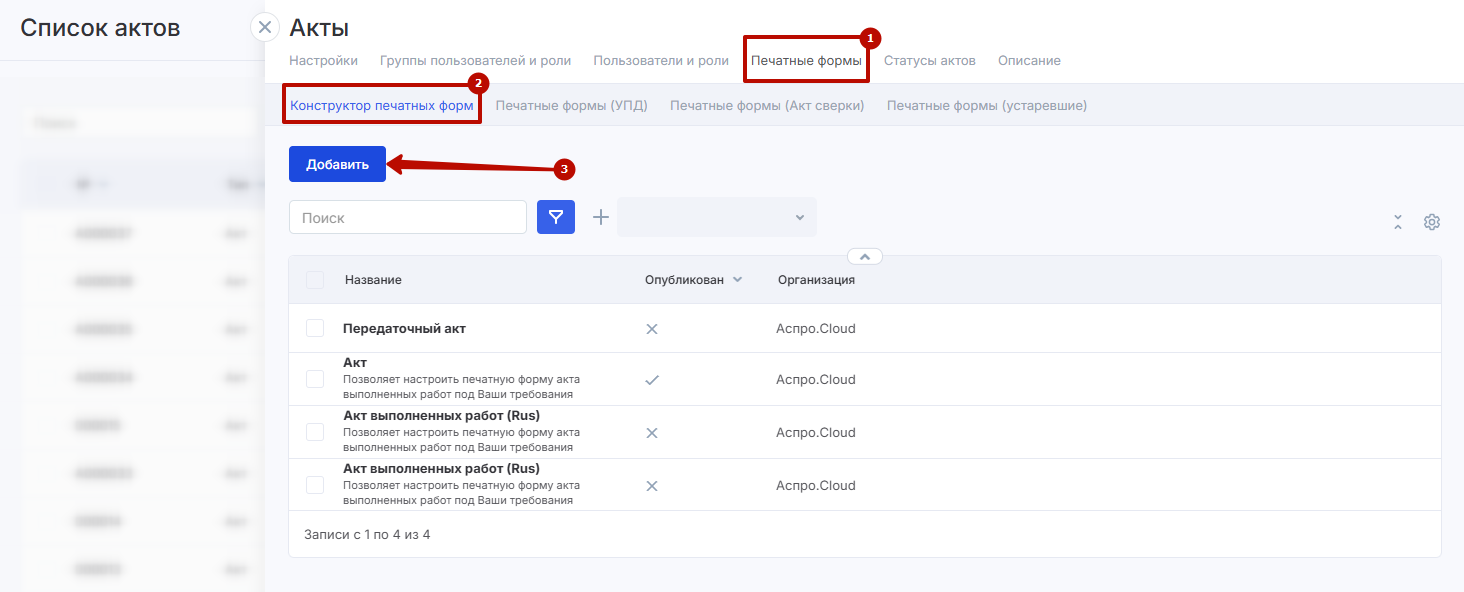This screenshot has height=592, width=1464.
Task: Click the published checkmark in Акт row
Action: click(652, 380)
